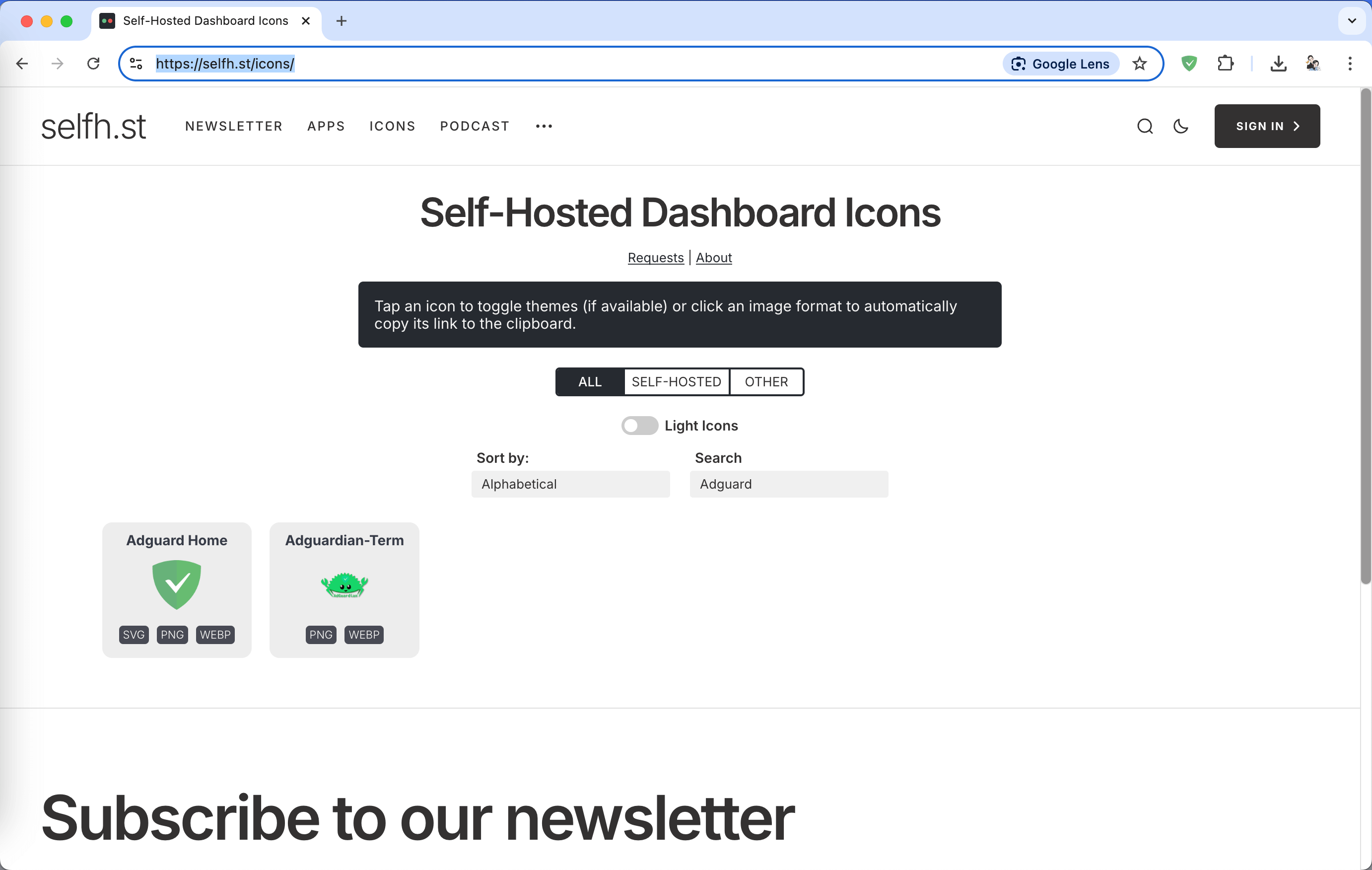Click the Adguardian-Term WEBP format button
Viewport: 1372px width, 870px height.
tap(363, 634)
